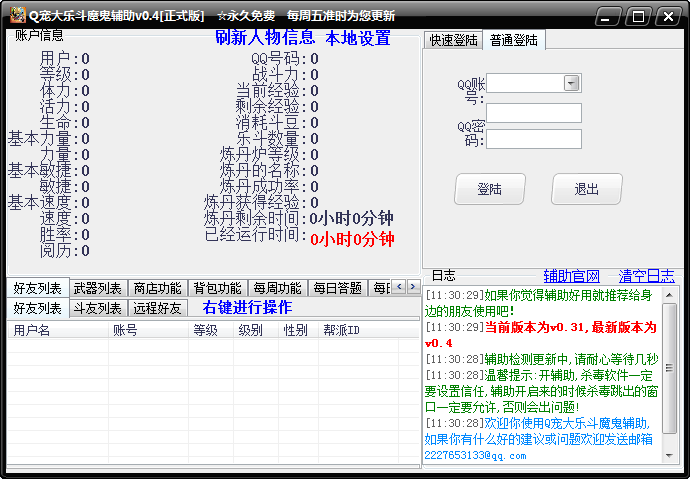
Task: Click 刷新人物信息 to refresh character info
Action: [265, 38]
